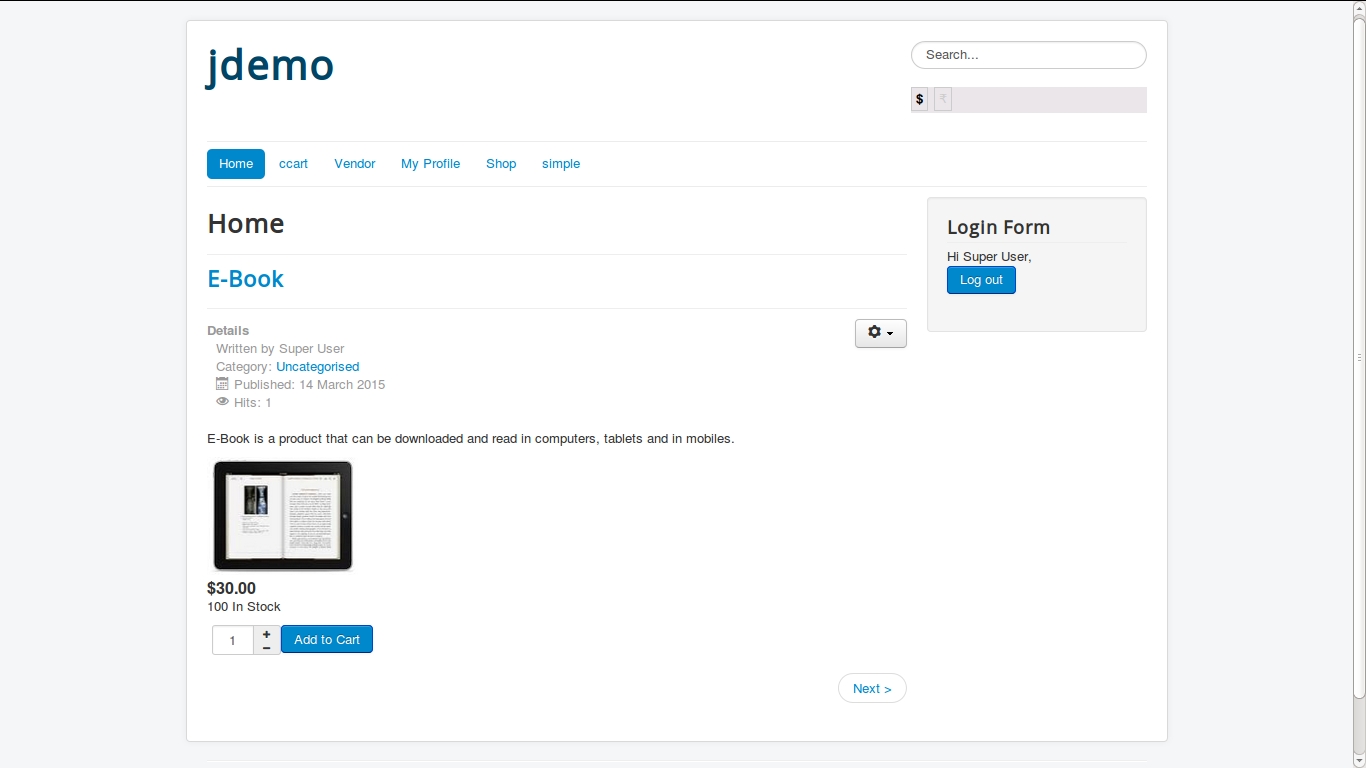Navigate to the Vendor menu item
1366x768 pixels.
[x=355, y=164]
